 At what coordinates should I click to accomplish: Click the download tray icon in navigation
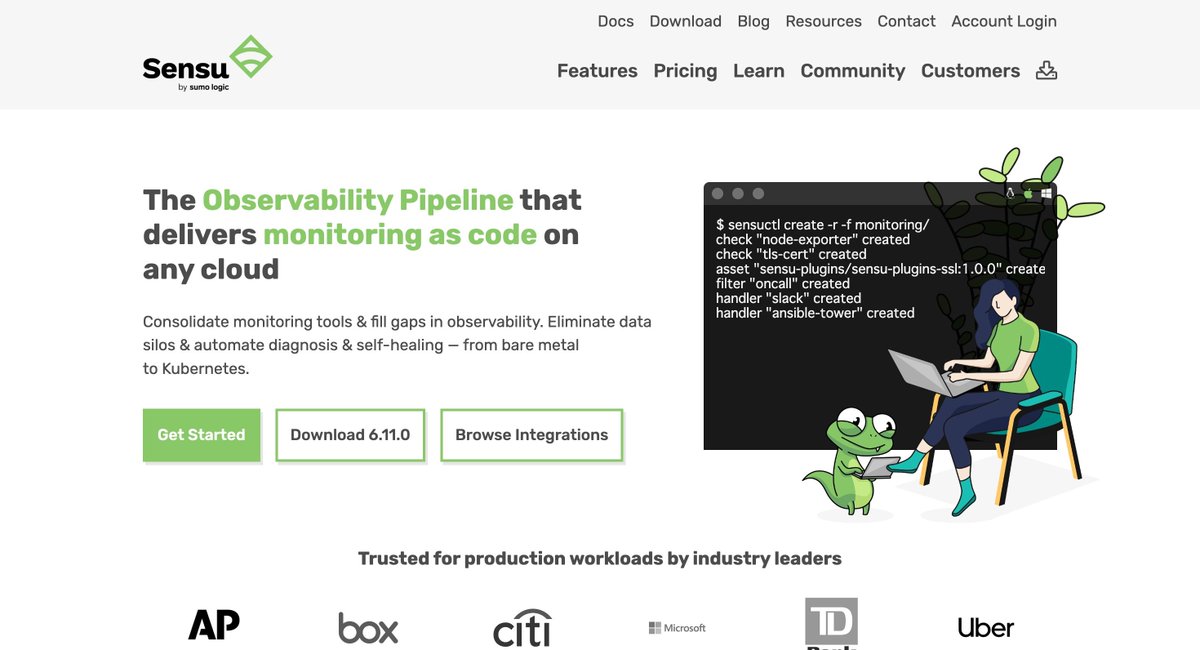[1046, 70]
